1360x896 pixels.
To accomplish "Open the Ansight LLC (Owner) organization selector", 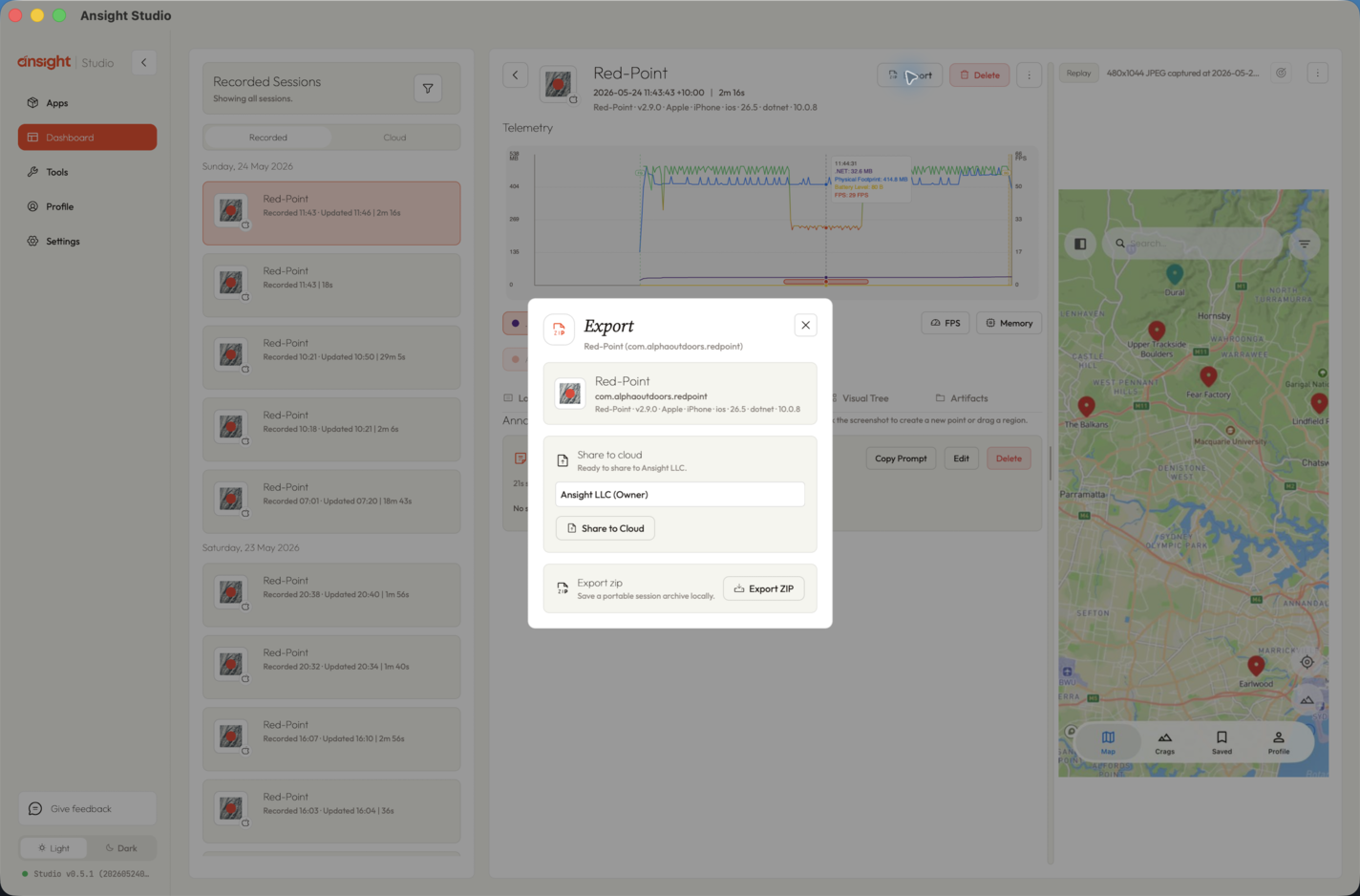I will pyautogui.click(x=679, y=495).
